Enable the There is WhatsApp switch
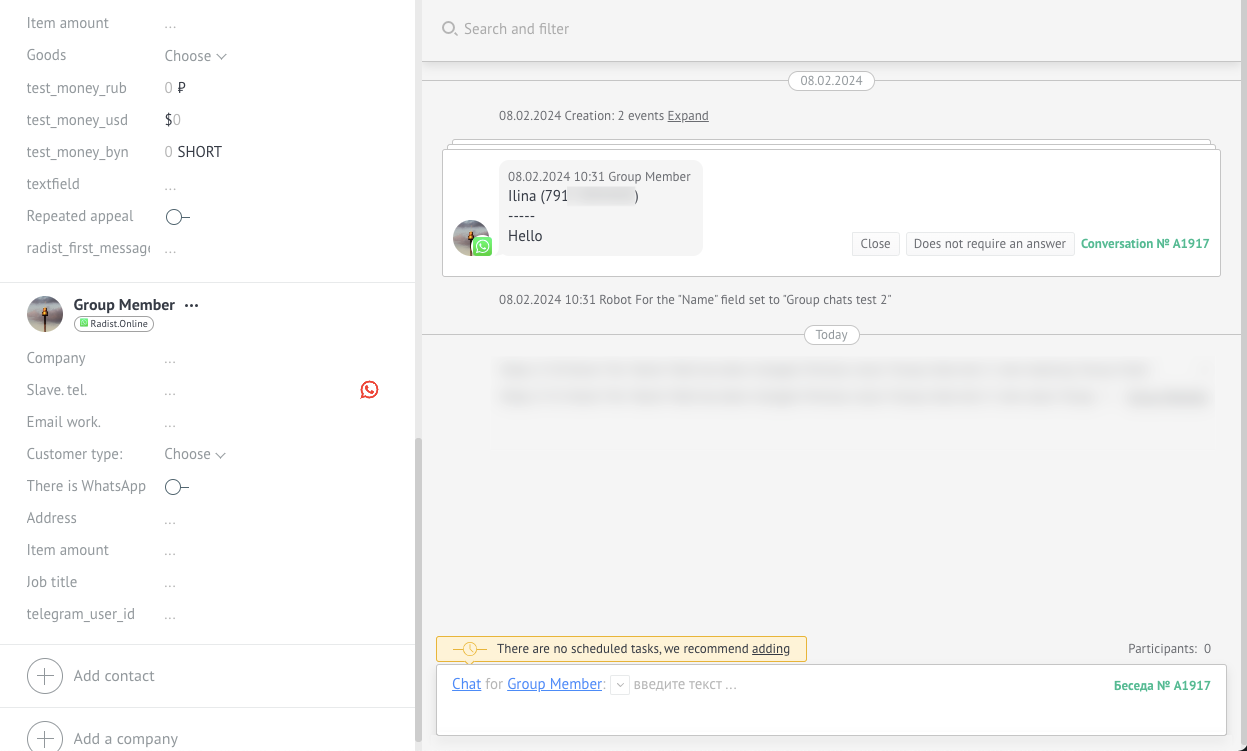The image size is (1247, 751). [x=176, y=487]
